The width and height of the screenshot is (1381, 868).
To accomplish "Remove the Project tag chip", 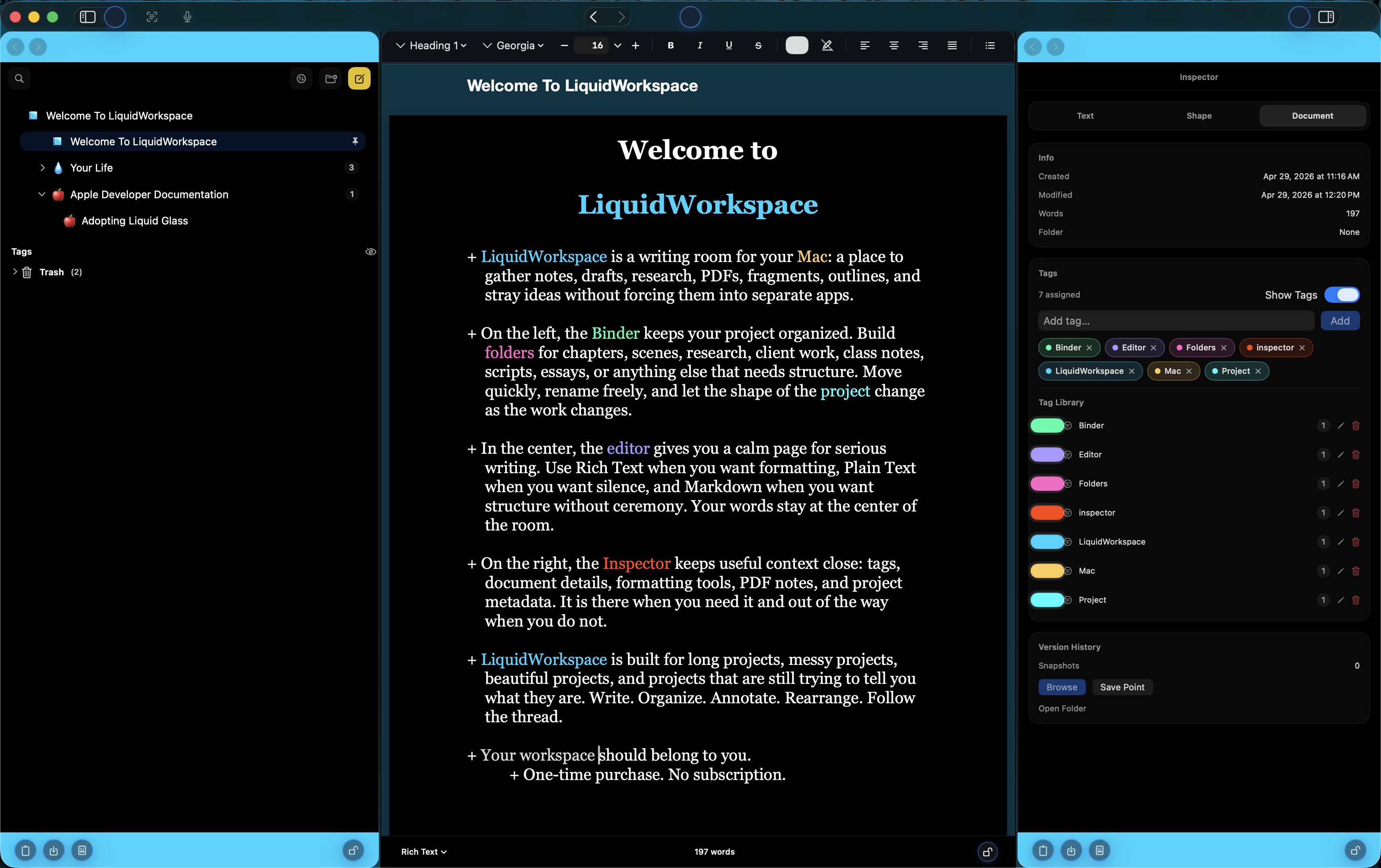I will (1258, 371).
